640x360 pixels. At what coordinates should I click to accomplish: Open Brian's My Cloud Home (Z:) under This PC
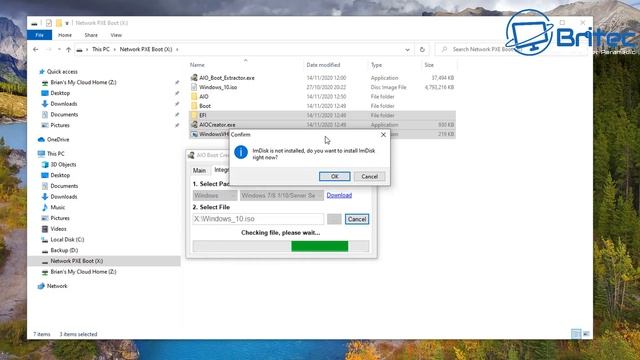coord(83,272)
